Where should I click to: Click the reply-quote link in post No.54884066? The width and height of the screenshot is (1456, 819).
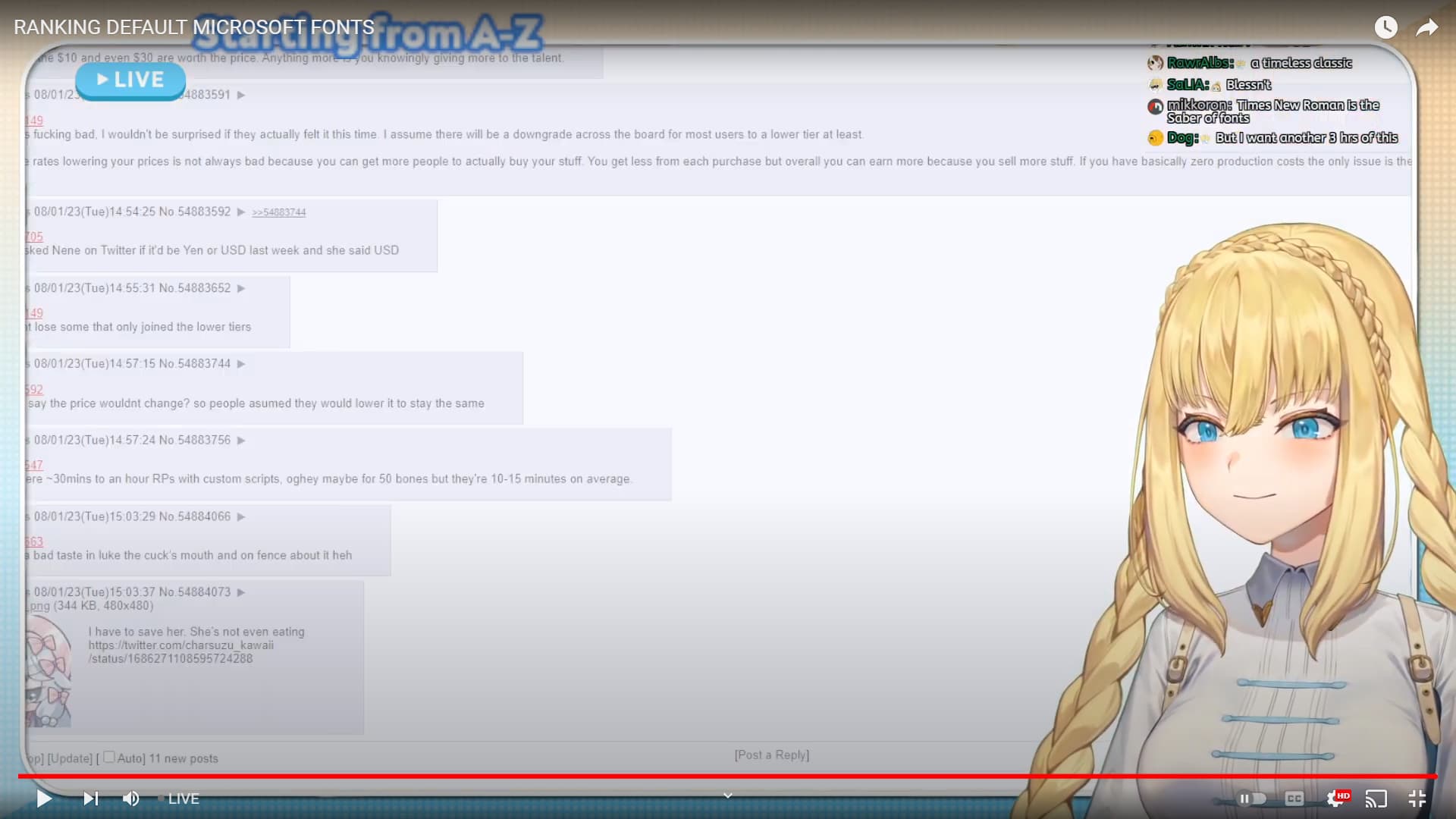click(34, 541)
